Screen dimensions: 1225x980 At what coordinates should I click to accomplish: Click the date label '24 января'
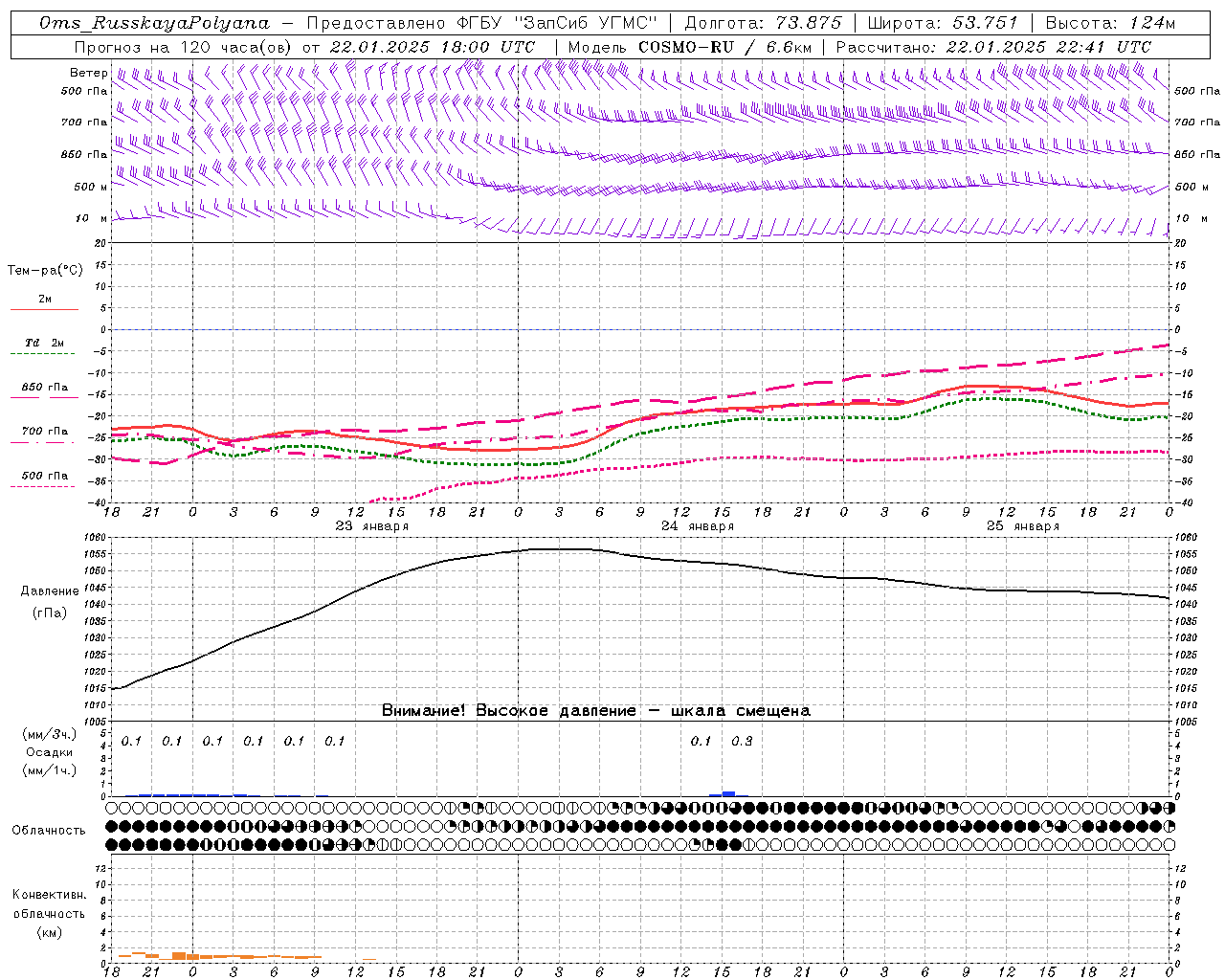coord(698,525)
